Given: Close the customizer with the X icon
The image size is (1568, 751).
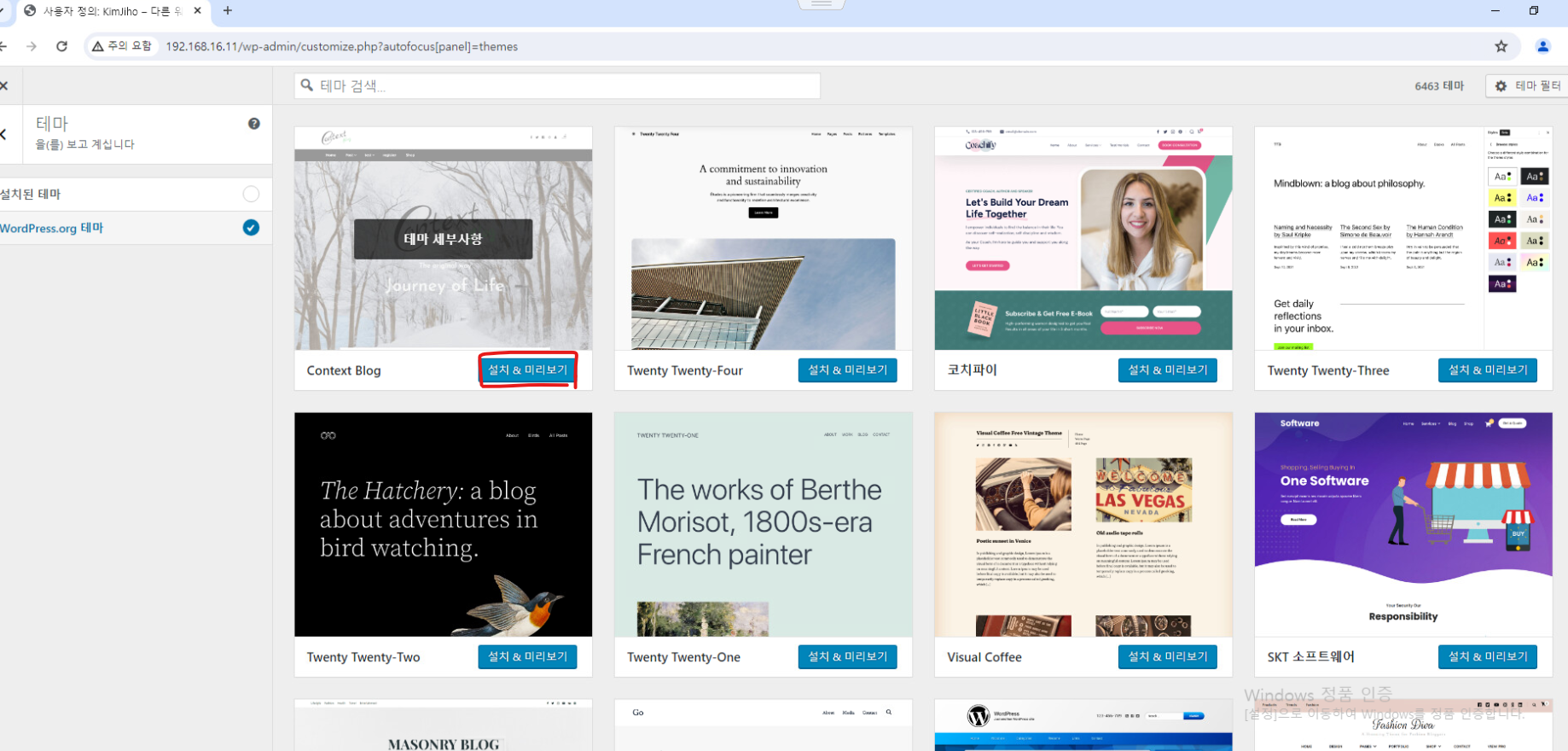Looking at the screenshot, I should point(4,85).
